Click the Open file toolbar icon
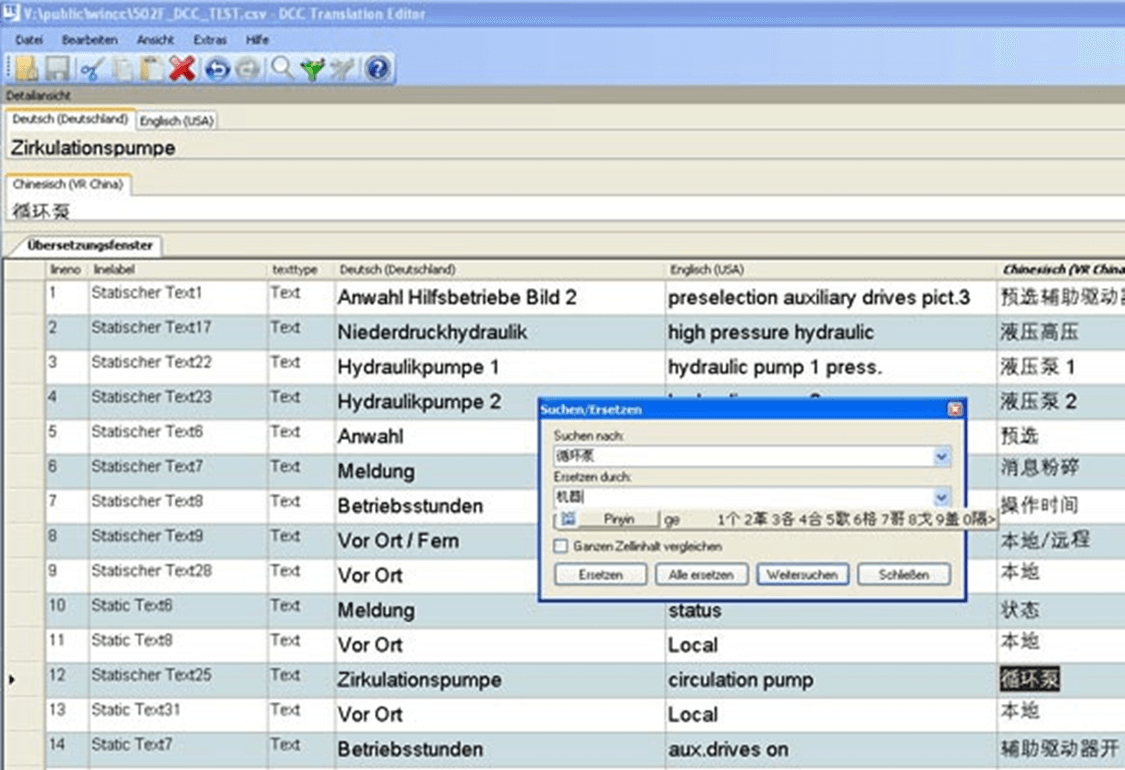1125x770 pixels. [x=27, y=68]
